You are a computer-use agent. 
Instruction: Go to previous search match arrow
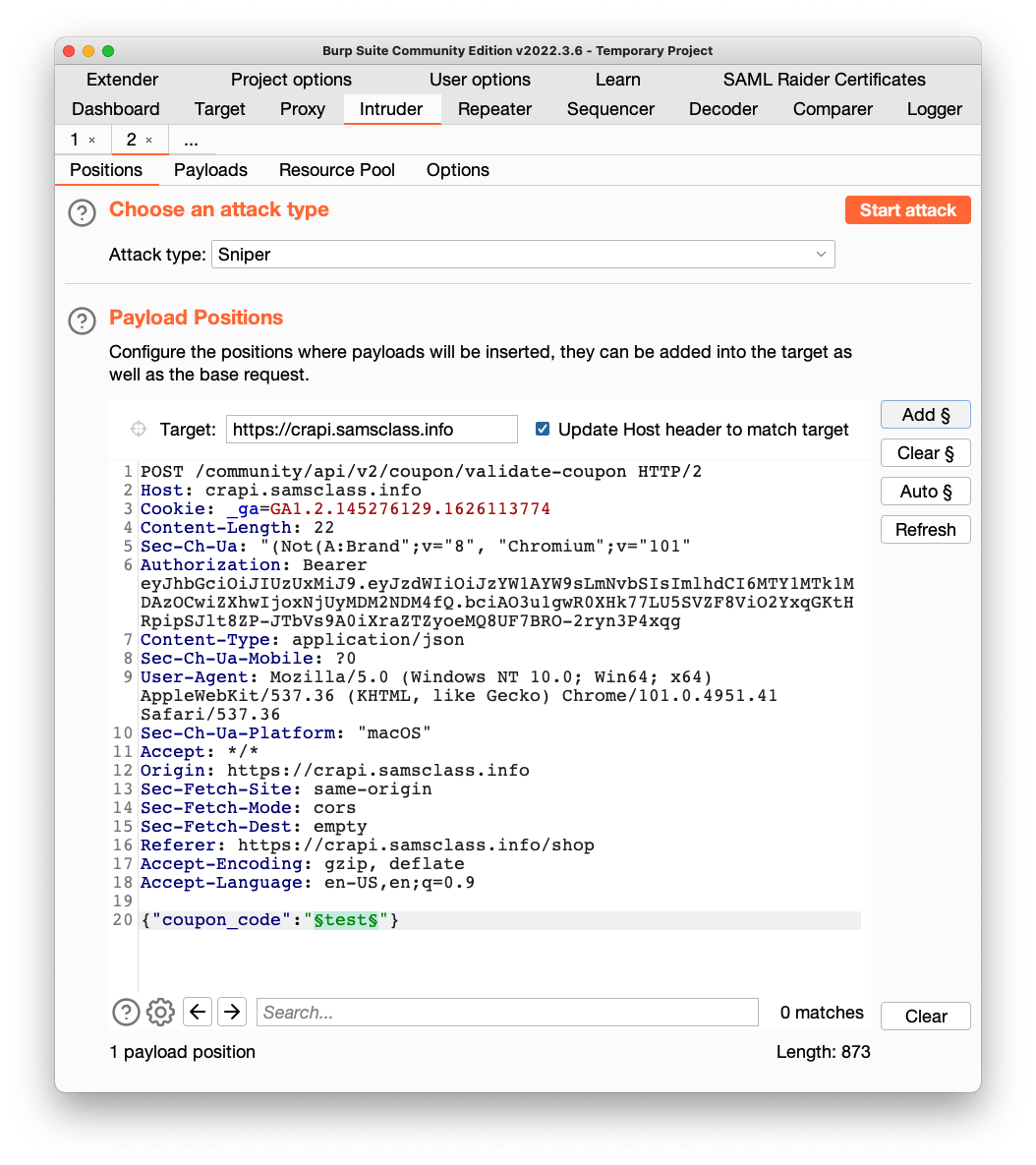point(198,1012)
